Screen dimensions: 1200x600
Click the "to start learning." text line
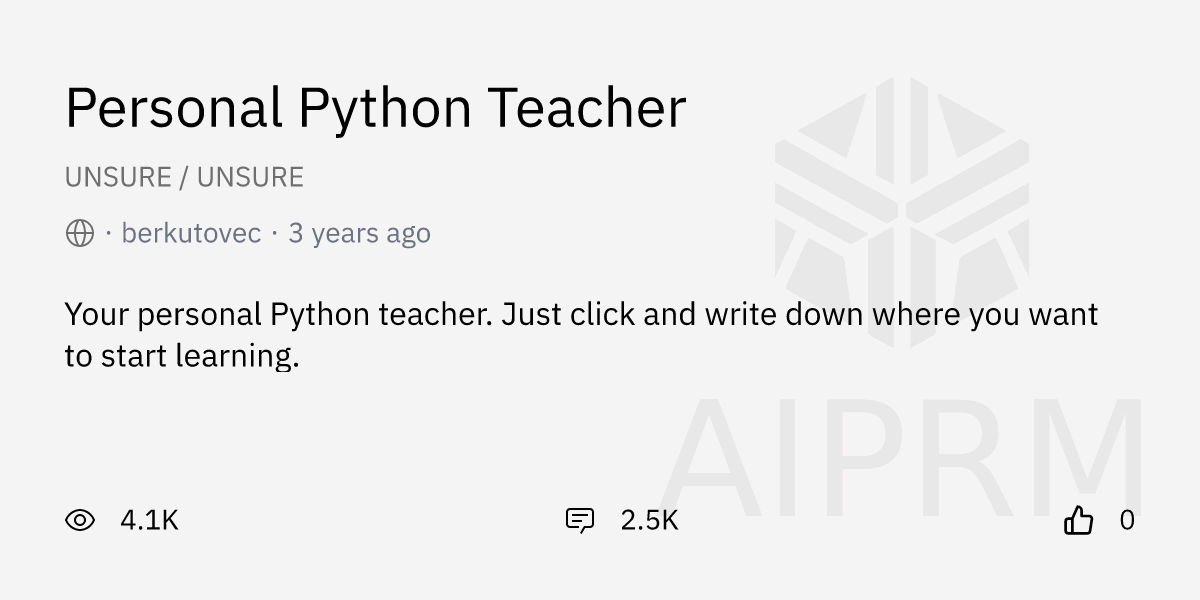[182, 356]
